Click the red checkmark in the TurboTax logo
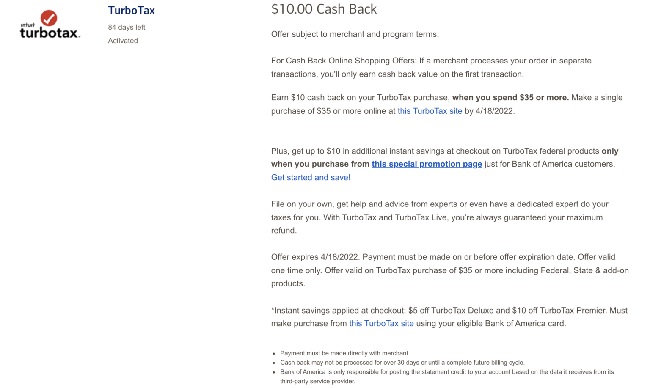The height and width of the screenshot is (388, 650). 49,18
